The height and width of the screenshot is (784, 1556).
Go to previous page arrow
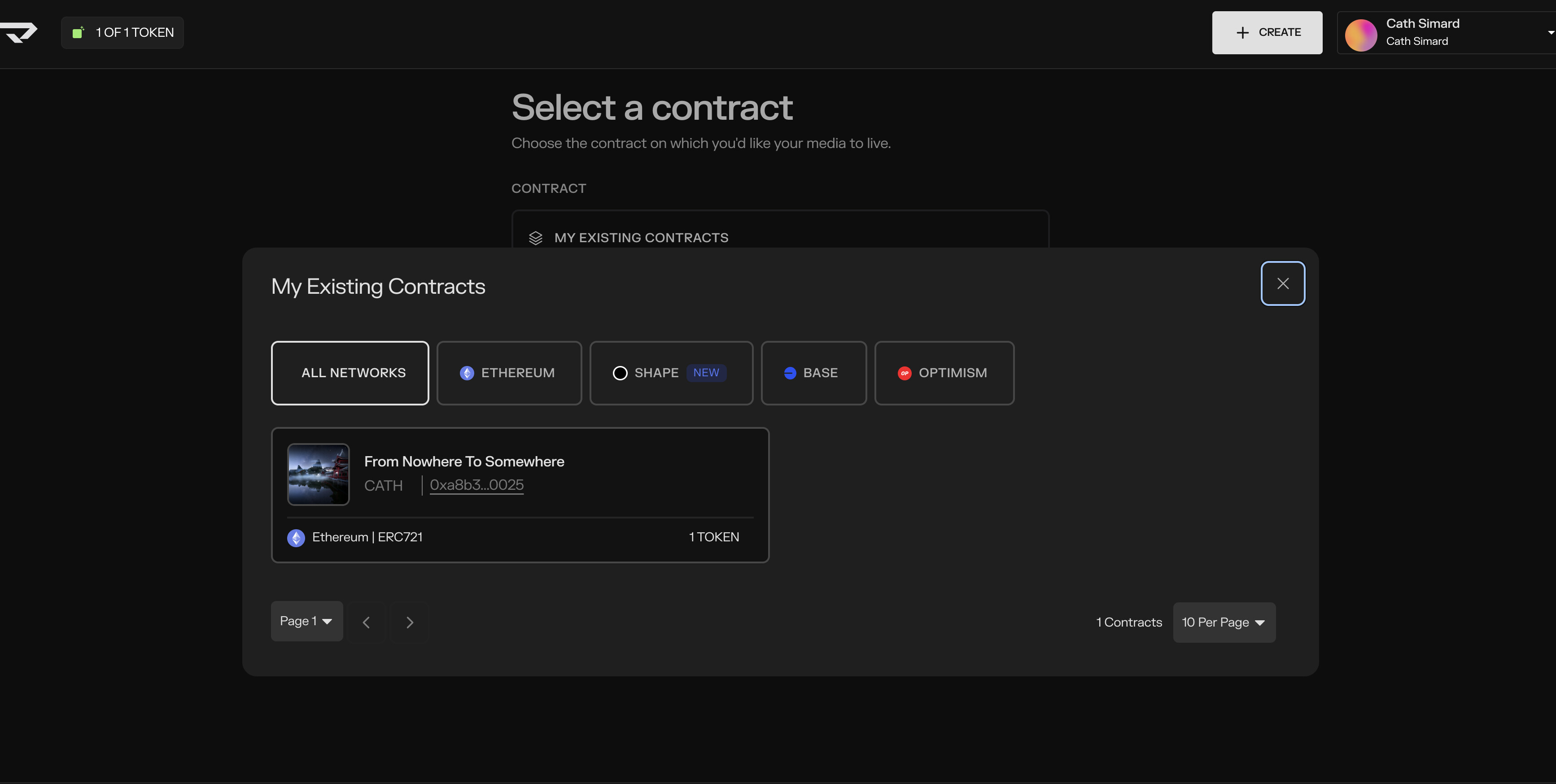click(x=366, y=622)
